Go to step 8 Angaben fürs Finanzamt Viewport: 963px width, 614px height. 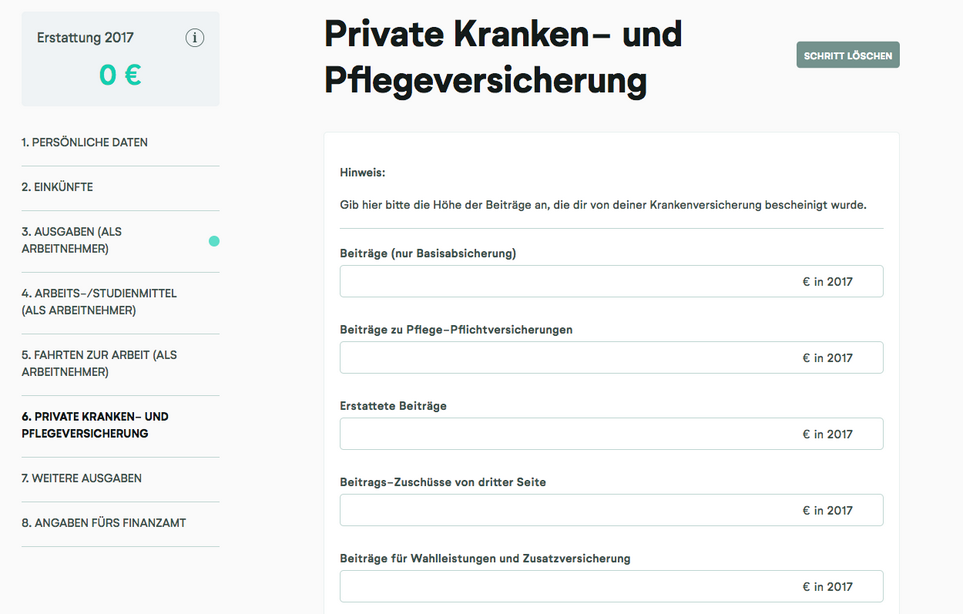pos(104,523)
